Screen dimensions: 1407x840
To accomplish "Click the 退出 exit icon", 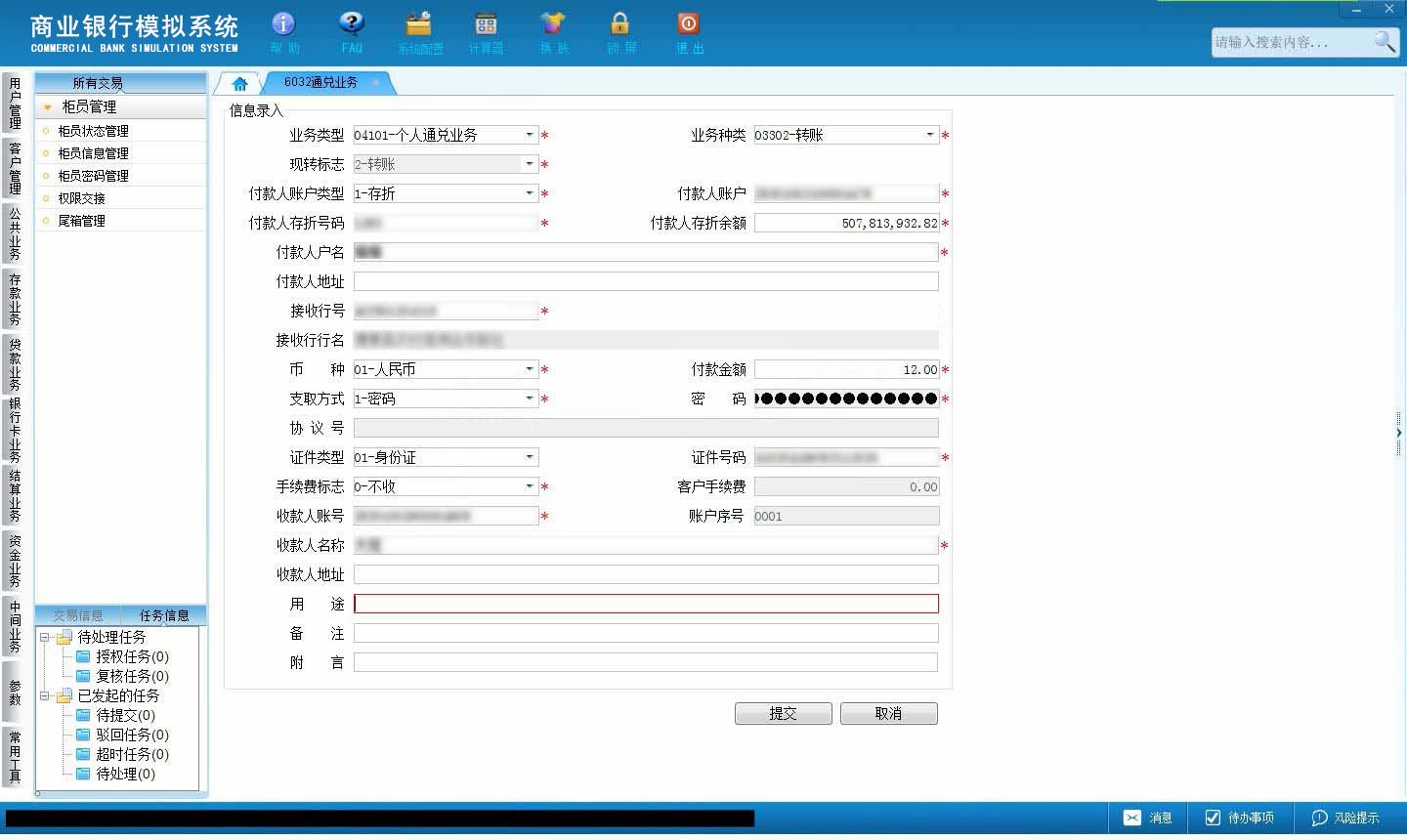I will pyautogui.click(x=689, y=32).
